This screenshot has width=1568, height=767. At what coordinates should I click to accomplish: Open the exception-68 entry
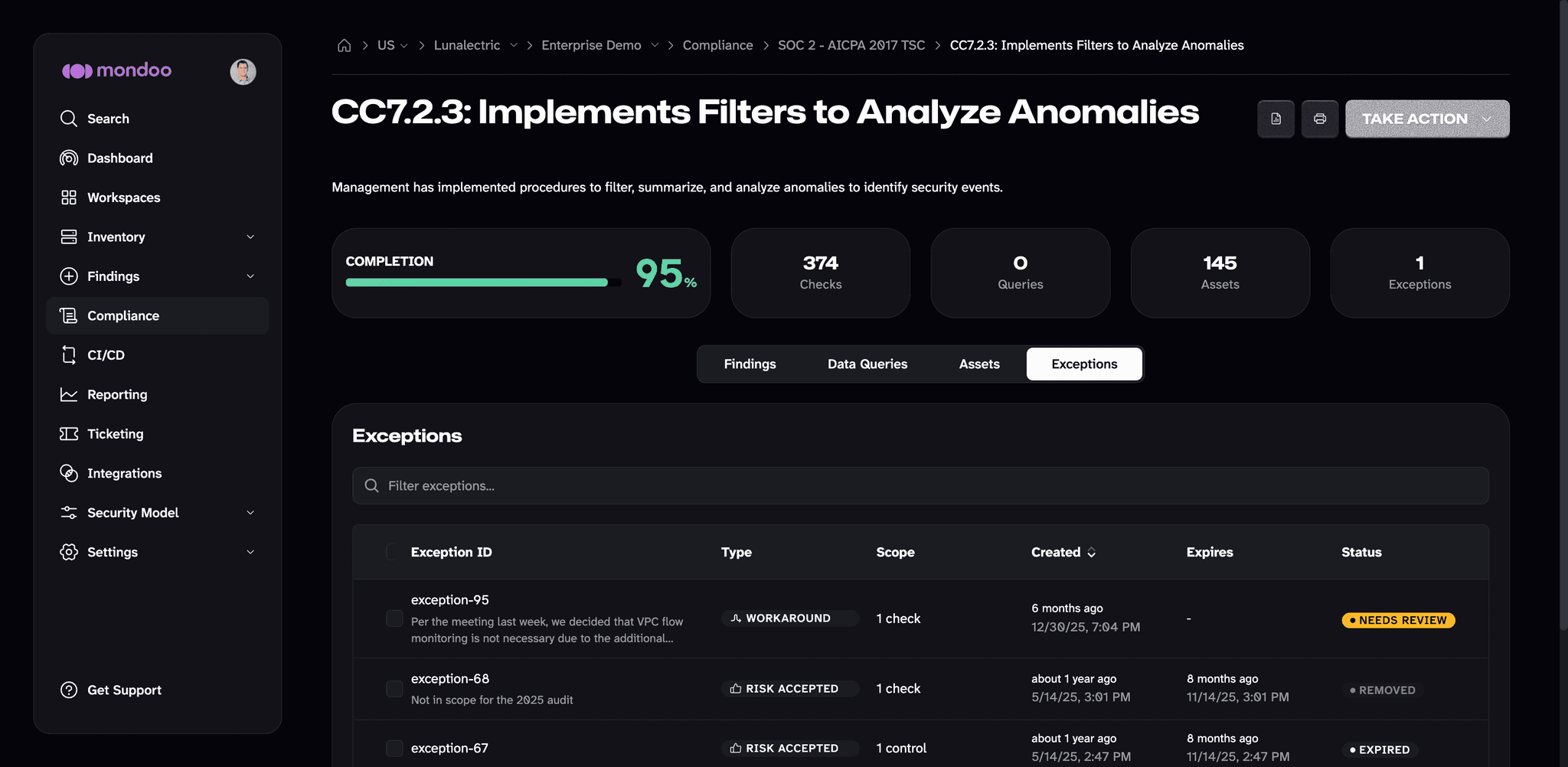[449, 679]
